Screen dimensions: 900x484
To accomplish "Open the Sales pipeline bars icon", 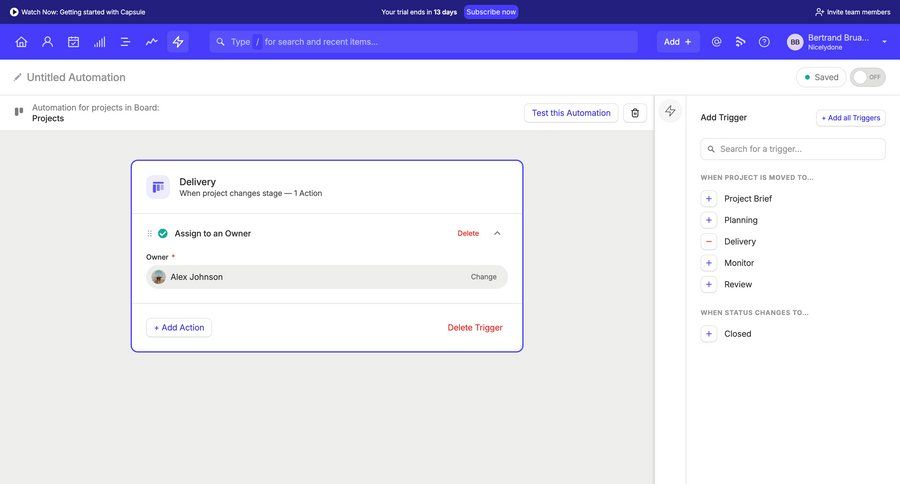I will 99,42.
